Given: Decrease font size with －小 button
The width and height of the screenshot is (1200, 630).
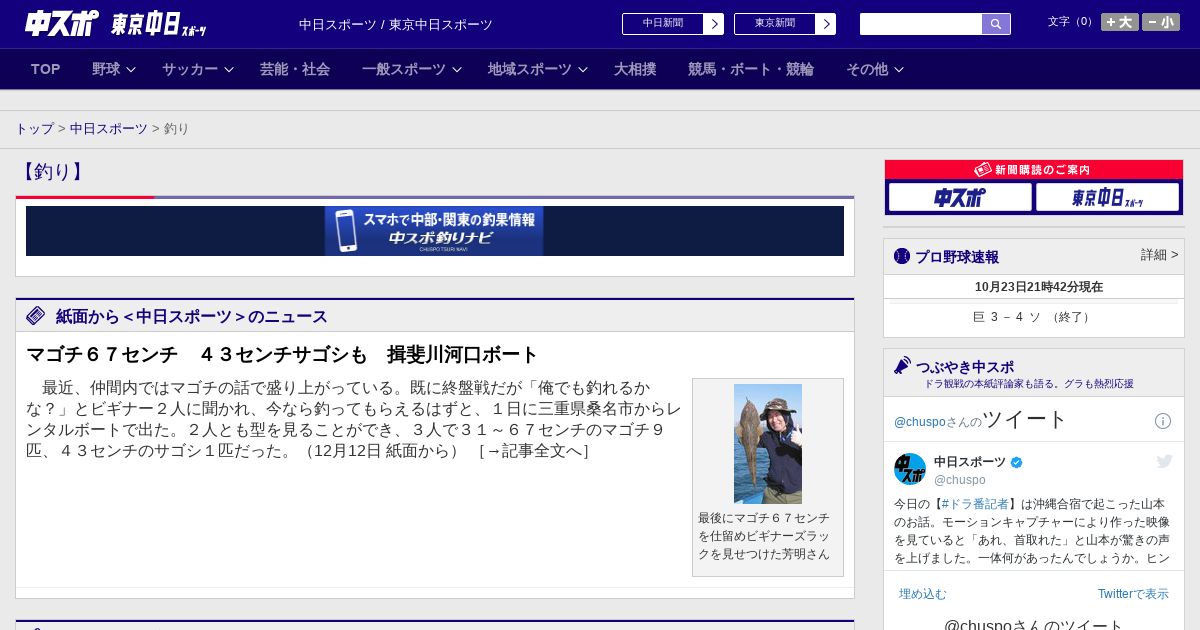Looking at the screenshot, I should click(x=1161, y=22).
